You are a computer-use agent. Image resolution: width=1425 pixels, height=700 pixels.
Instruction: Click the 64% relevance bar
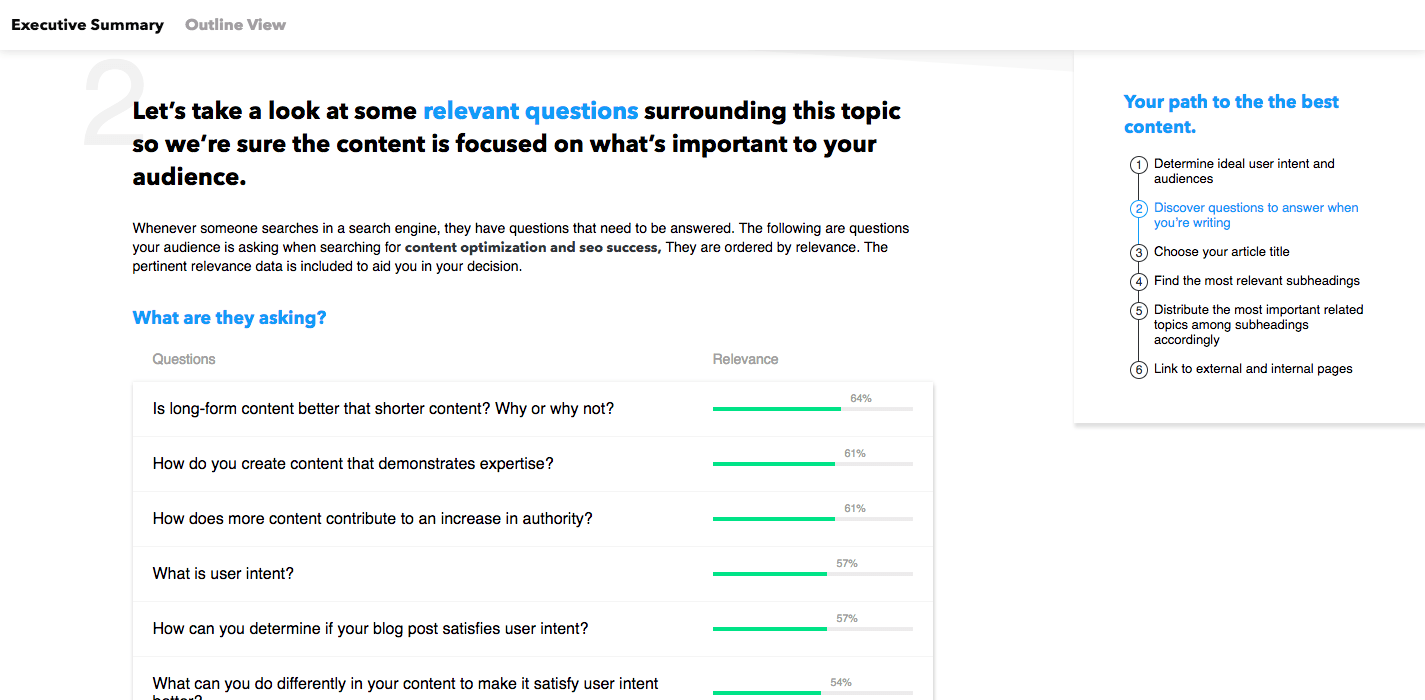coord(812,409)
